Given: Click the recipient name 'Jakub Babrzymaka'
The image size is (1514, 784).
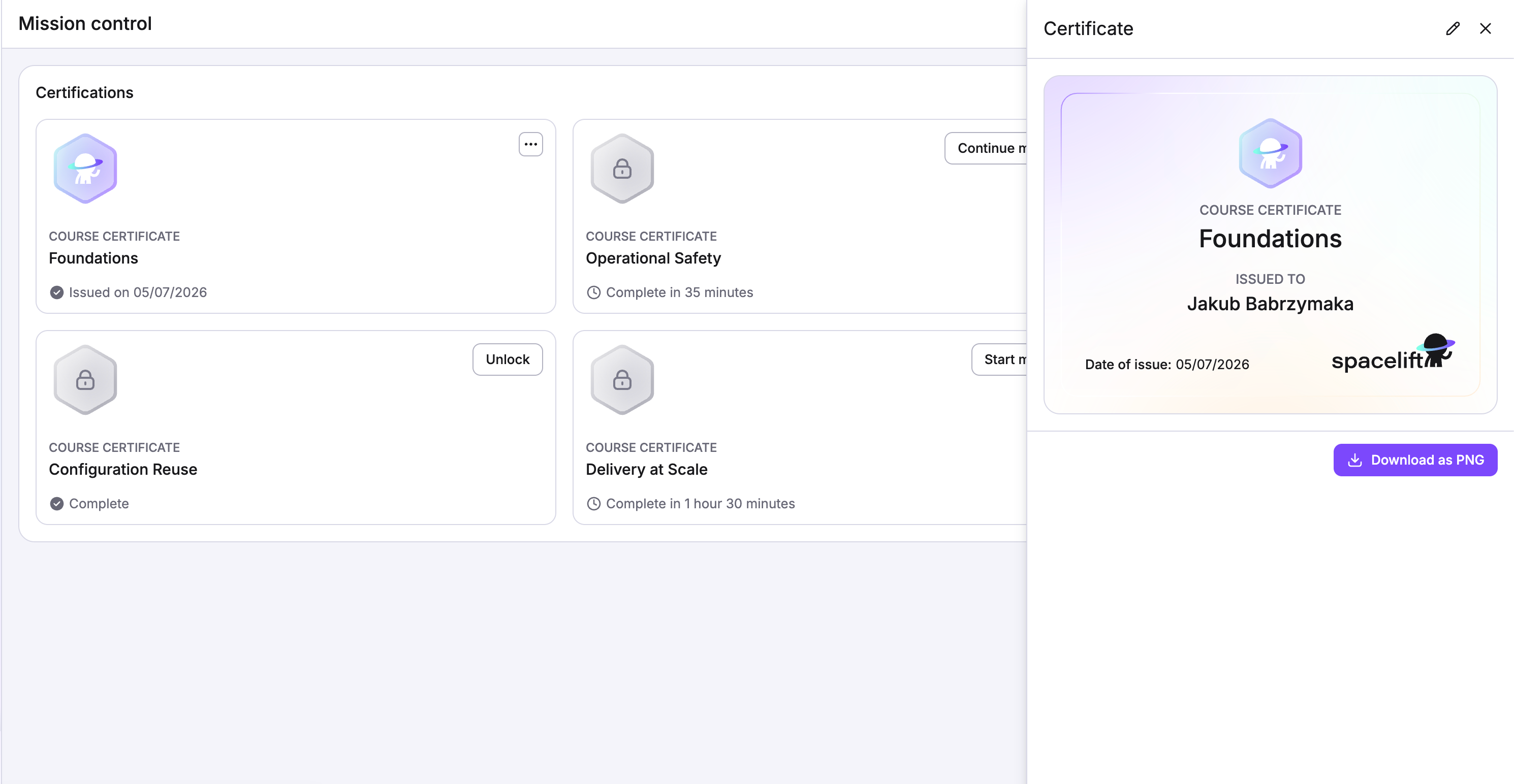Looking at the screenshot, I should click(x=1270, y=304).
